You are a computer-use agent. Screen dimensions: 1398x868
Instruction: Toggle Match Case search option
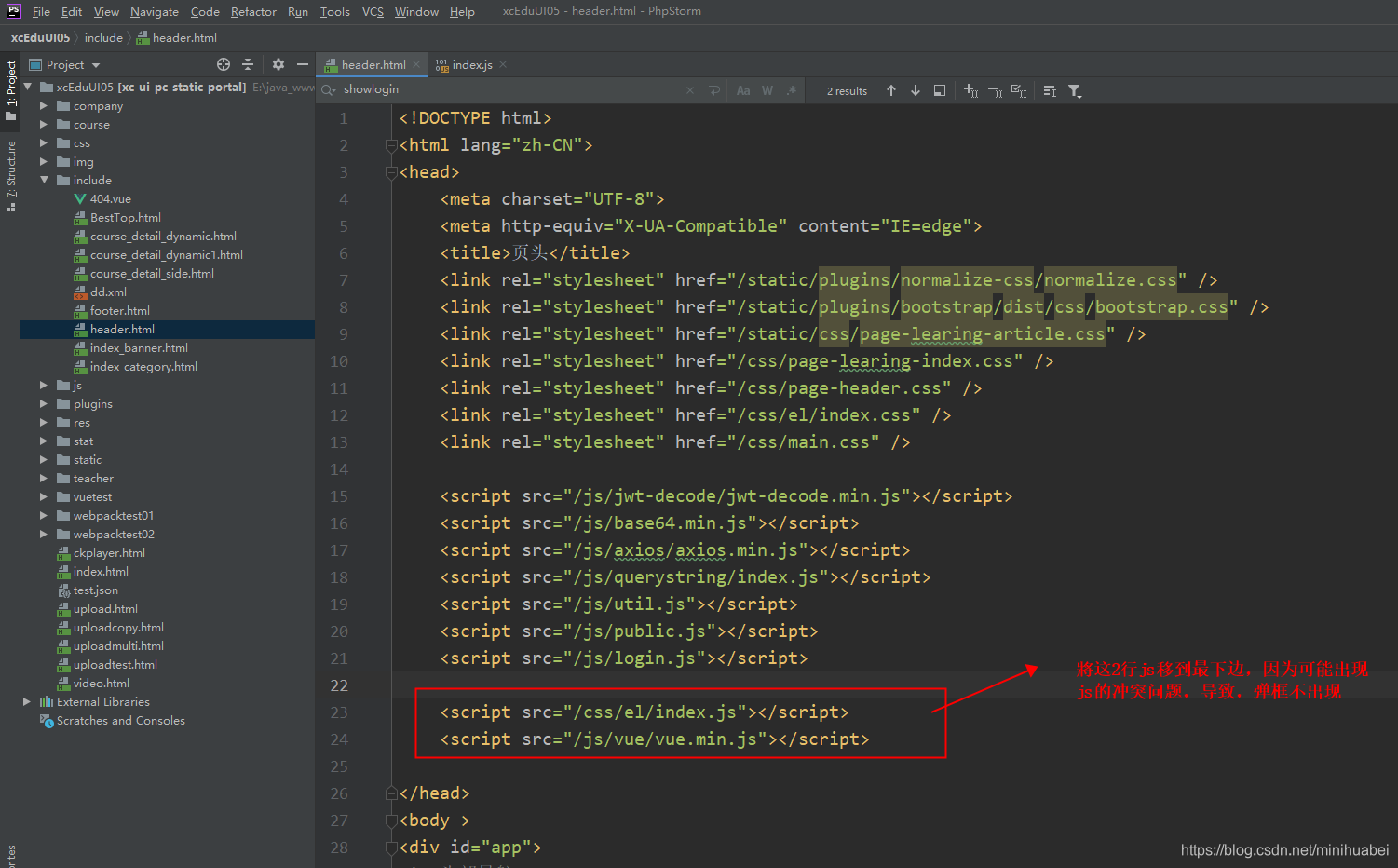743,90
